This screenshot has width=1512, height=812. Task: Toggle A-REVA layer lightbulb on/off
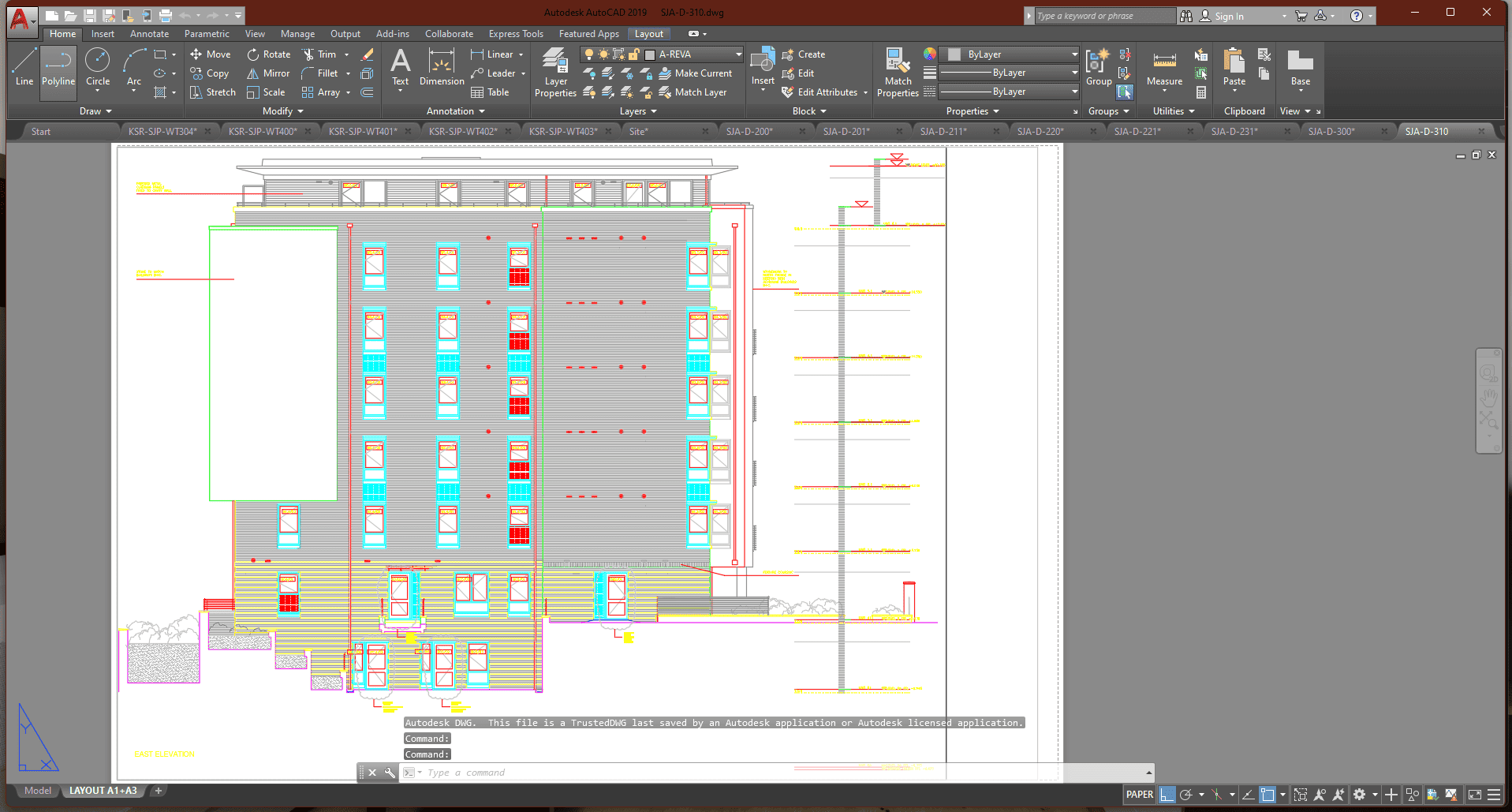click(588, 54)
